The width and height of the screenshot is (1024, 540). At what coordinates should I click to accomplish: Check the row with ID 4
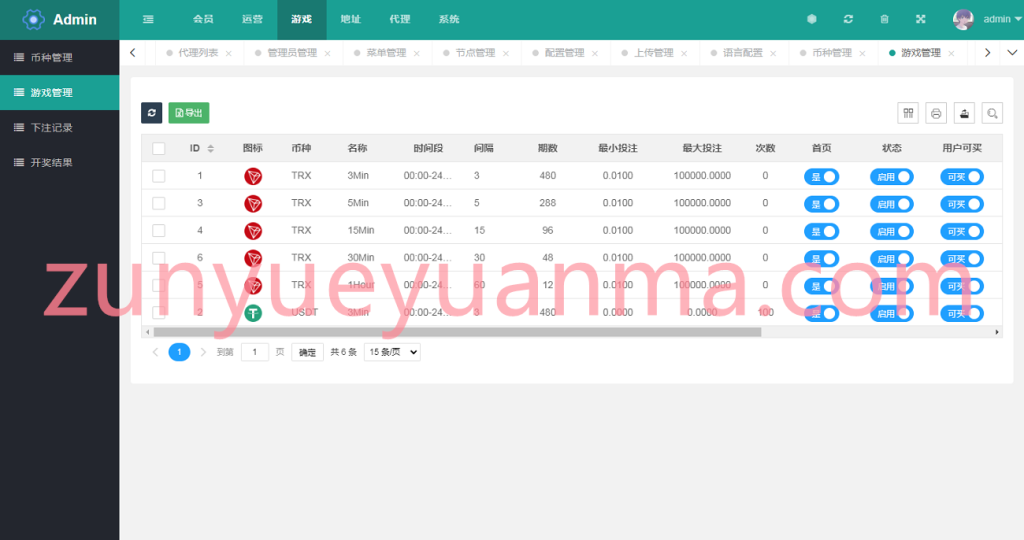(159, 230)
